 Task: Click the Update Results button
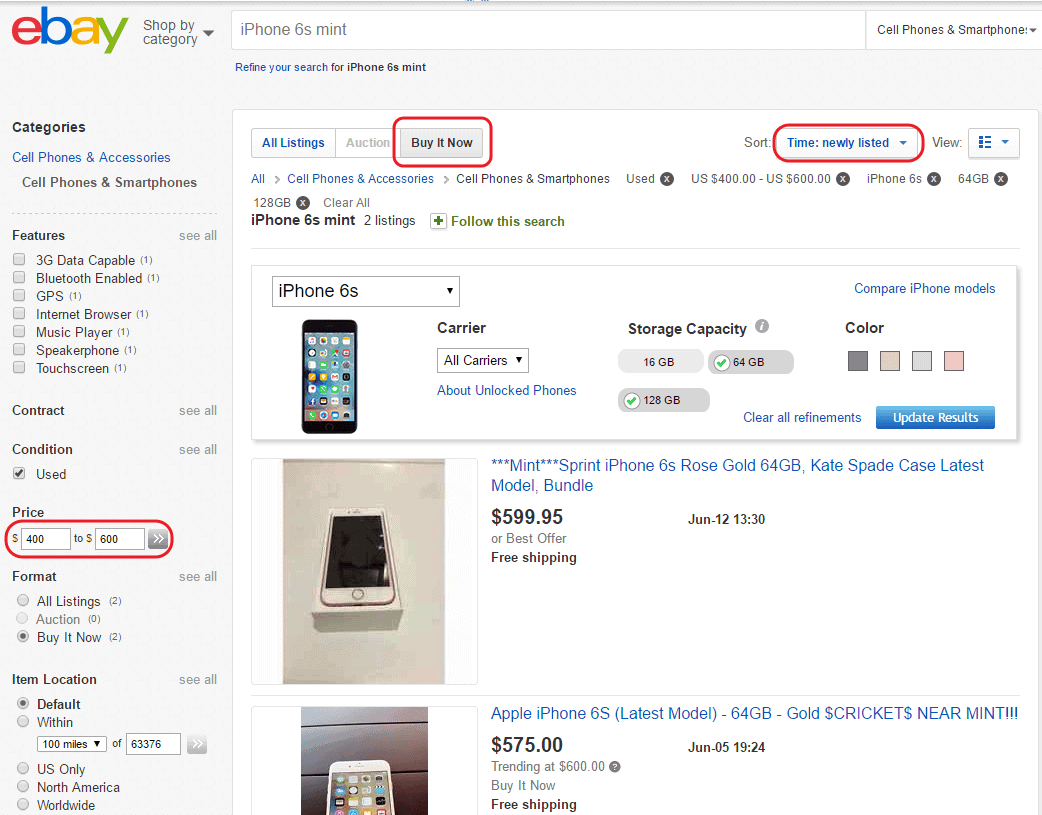pyautogui.click(x=935, y=417)
